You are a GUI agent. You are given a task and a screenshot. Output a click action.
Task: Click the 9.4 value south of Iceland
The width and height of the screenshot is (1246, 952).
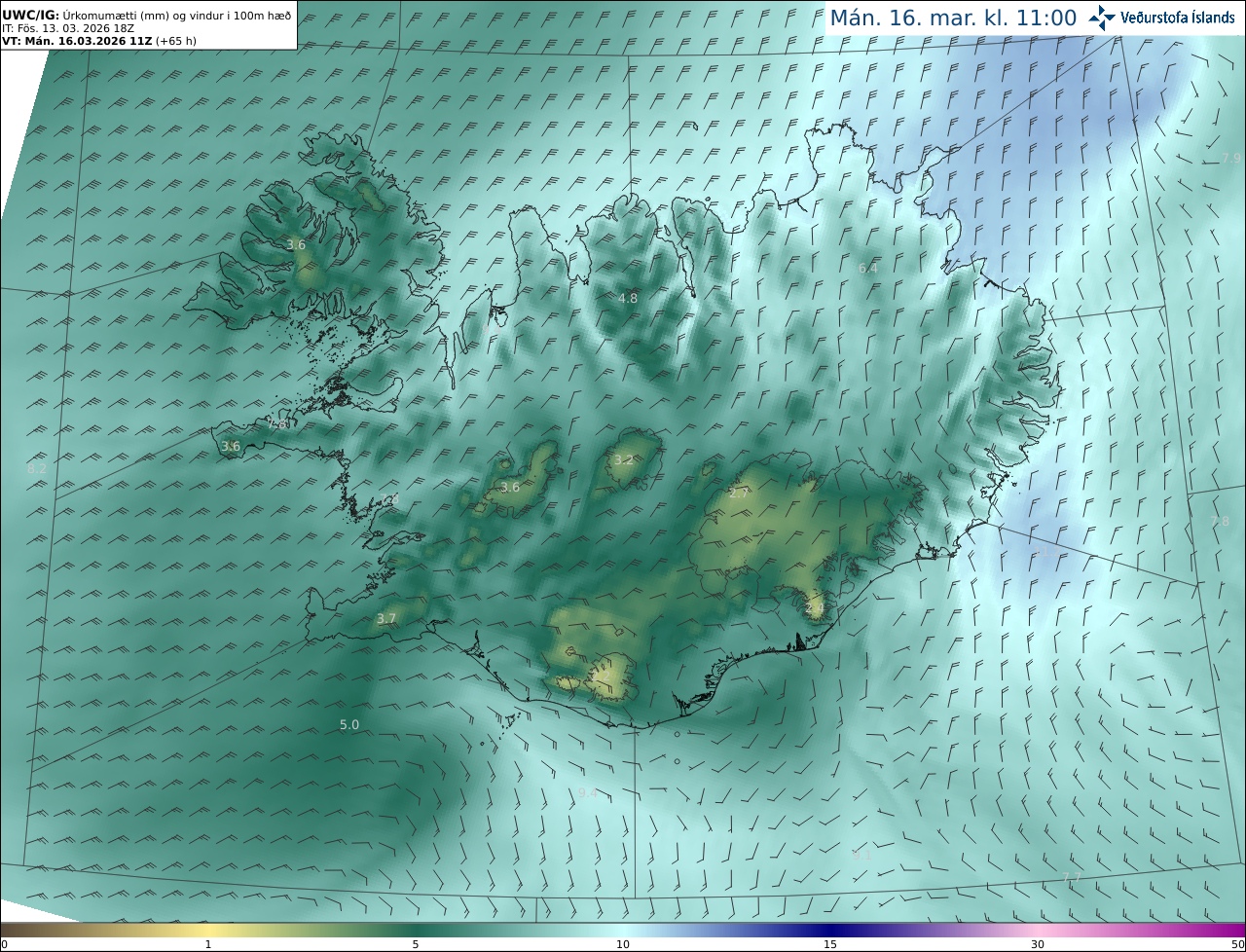coord(588,793)
